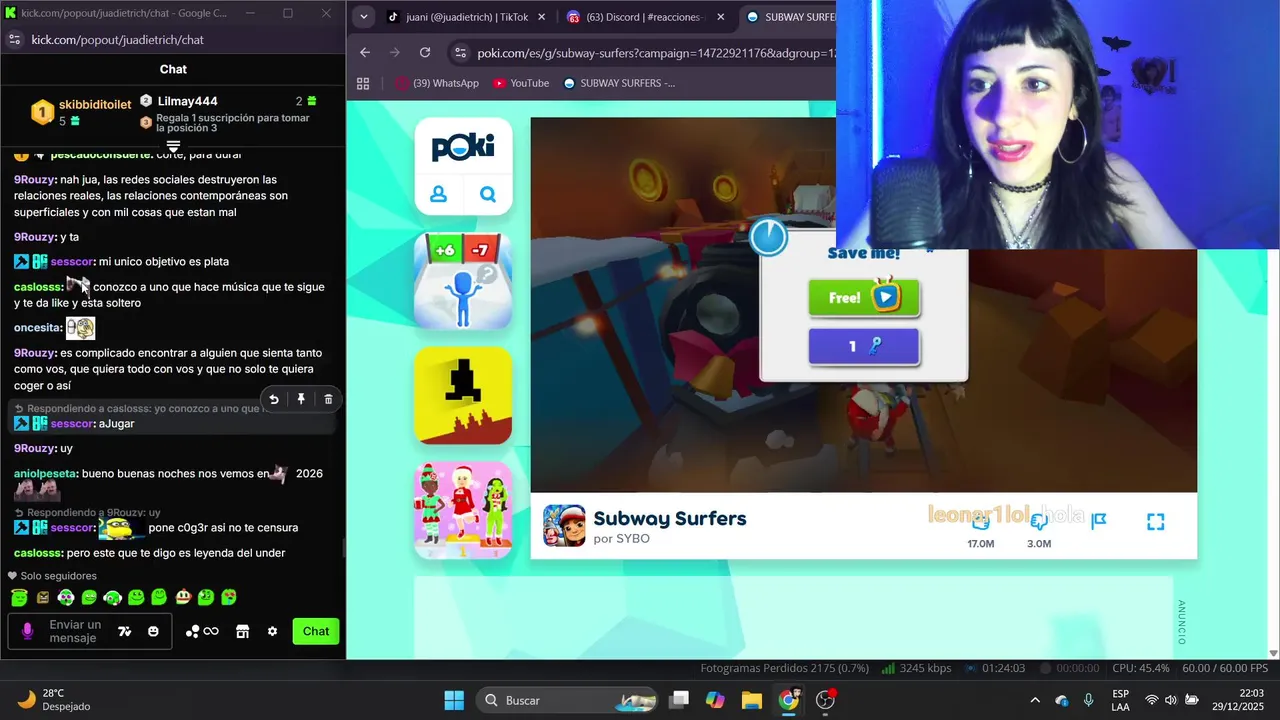This screenshot has height=720, width=1280.
Task: Open the 7TV emote picker icon
Action: click(125, 631)
